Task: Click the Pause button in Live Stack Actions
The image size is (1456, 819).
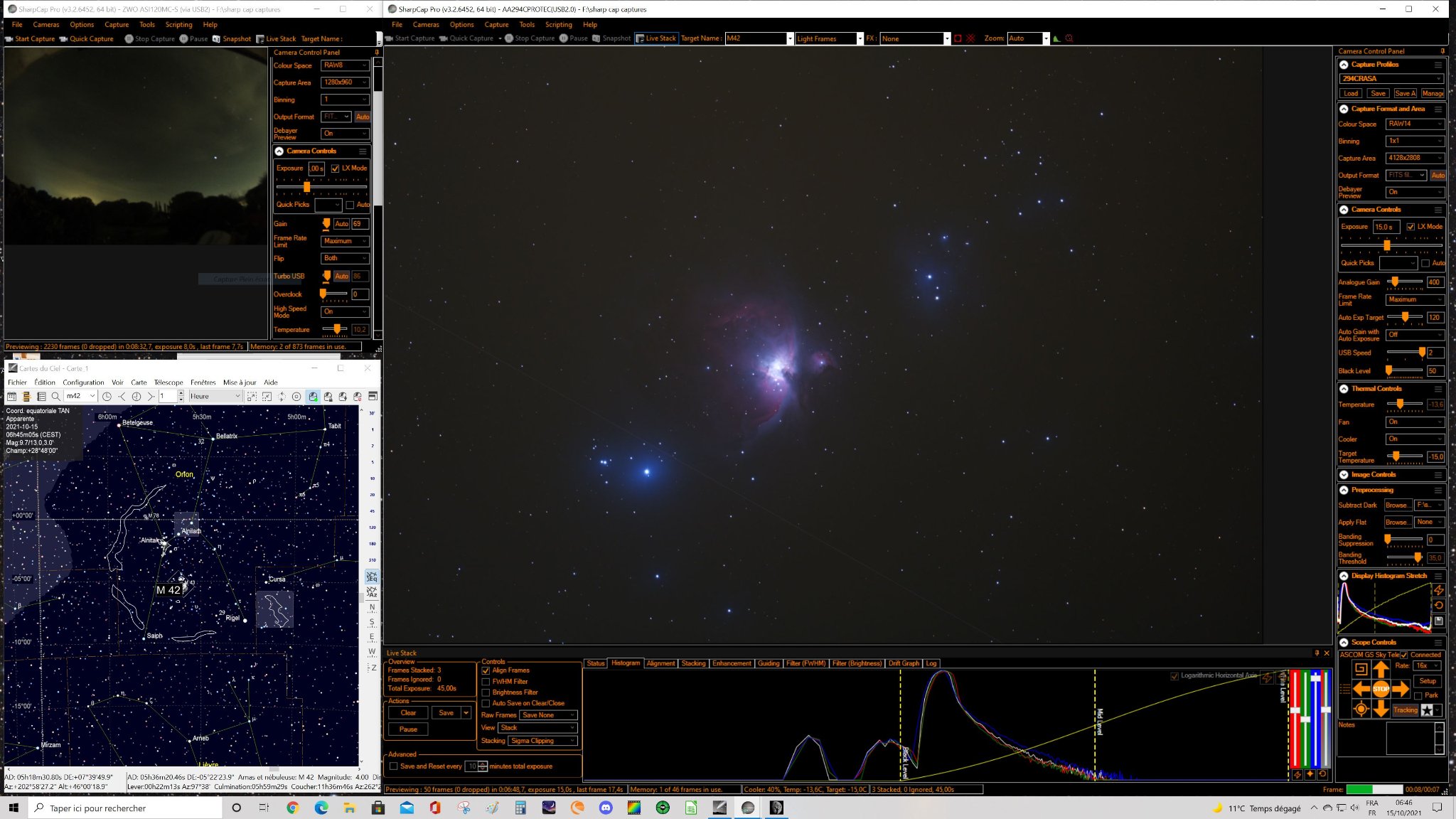Action: (x=408, y=729)
